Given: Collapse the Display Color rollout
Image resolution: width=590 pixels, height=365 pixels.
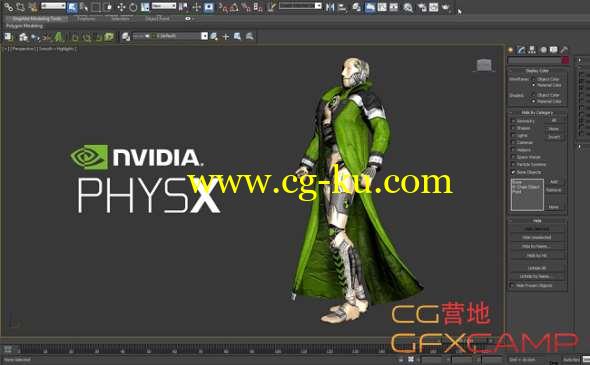Looking at the screenshot, I should [537, 71].
